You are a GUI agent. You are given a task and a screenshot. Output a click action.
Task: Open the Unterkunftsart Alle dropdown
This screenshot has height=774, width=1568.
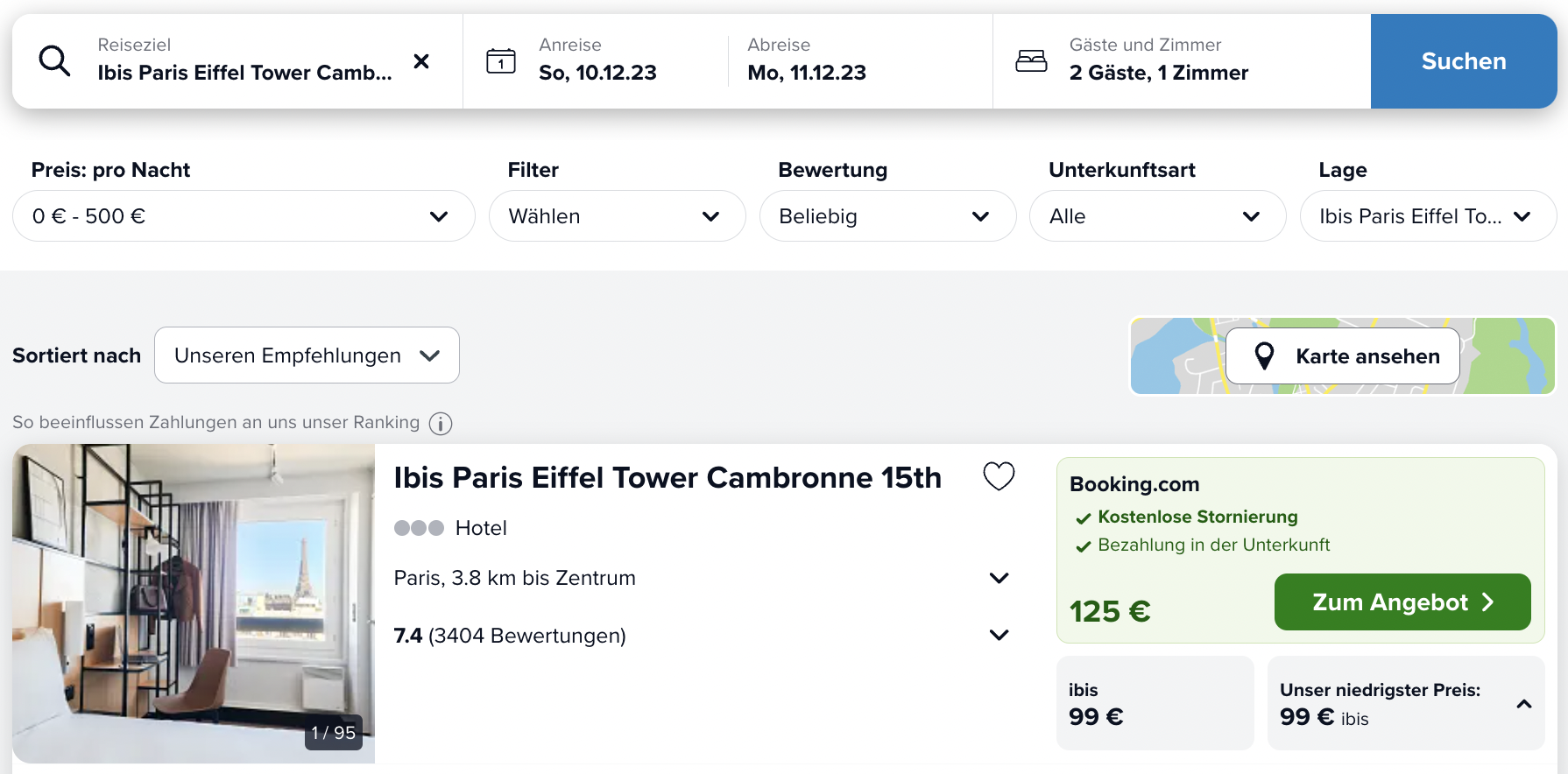pyautogui.click(x=1157, y=216)
